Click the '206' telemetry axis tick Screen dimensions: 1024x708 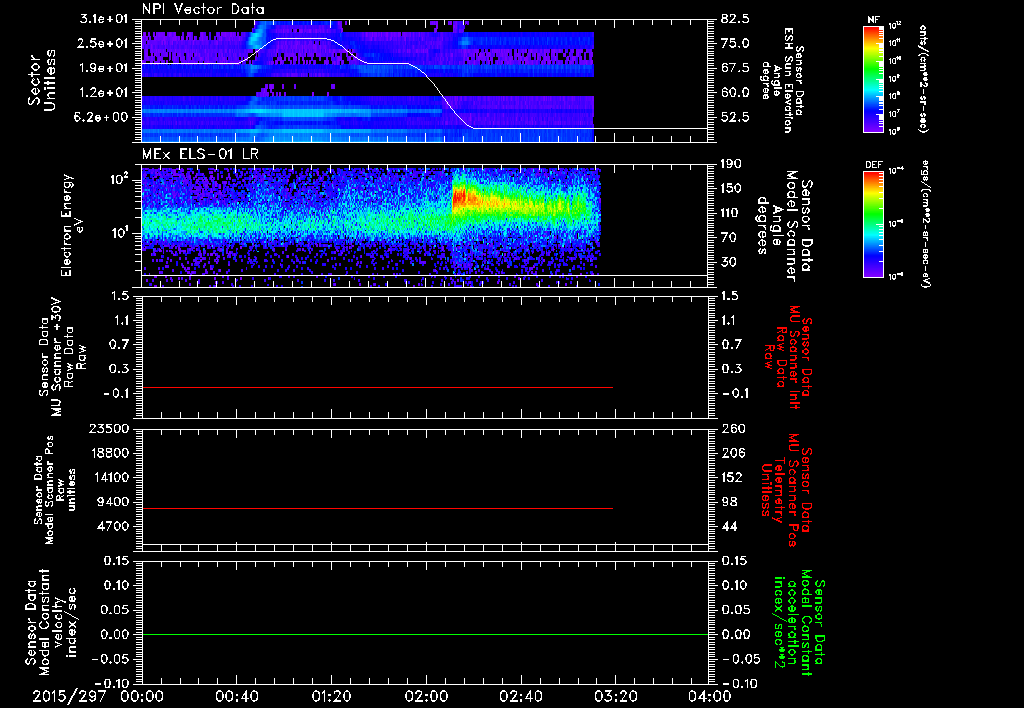[732, 453]
